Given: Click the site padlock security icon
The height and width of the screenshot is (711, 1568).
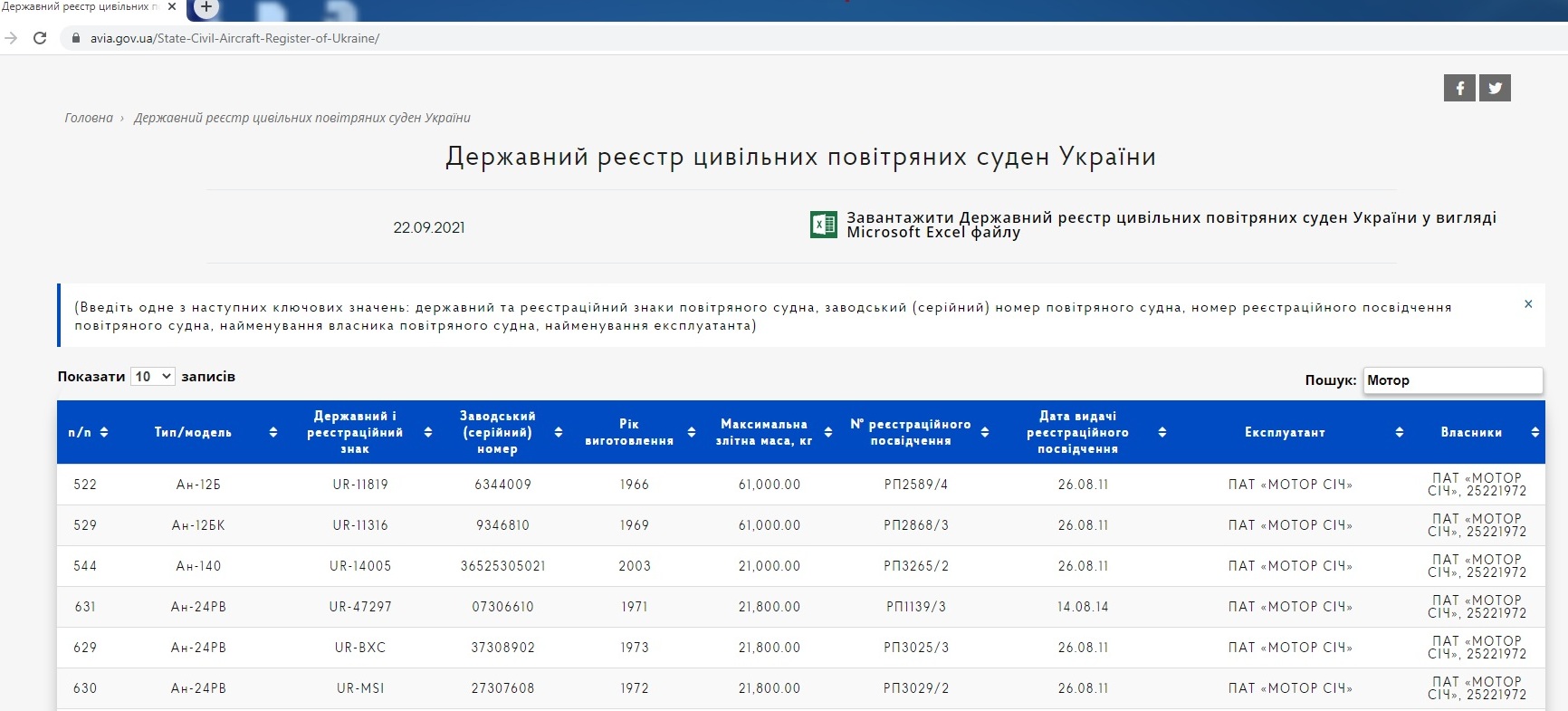Looking at the screenshot, I should 75,38.
